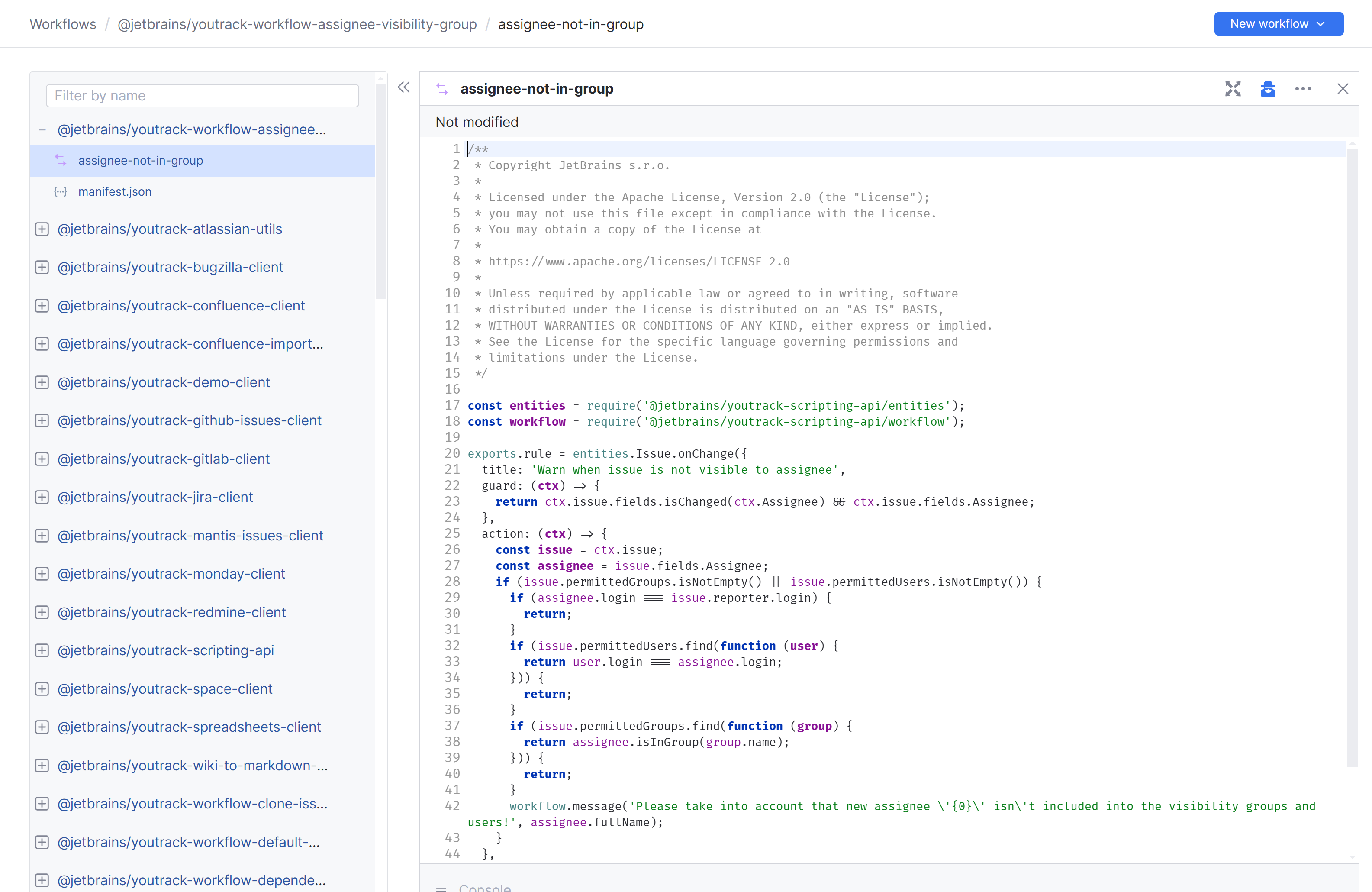
Task: Open the more options ellipsis menu
Action: 1303,89
